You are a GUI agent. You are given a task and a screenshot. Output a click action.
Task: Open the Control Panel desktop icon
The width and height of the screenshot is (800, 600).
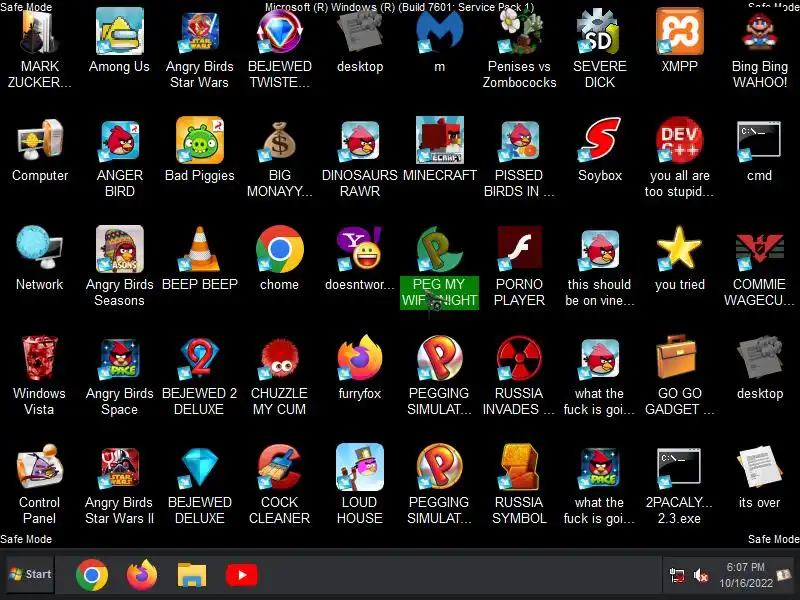click(39, 467)
